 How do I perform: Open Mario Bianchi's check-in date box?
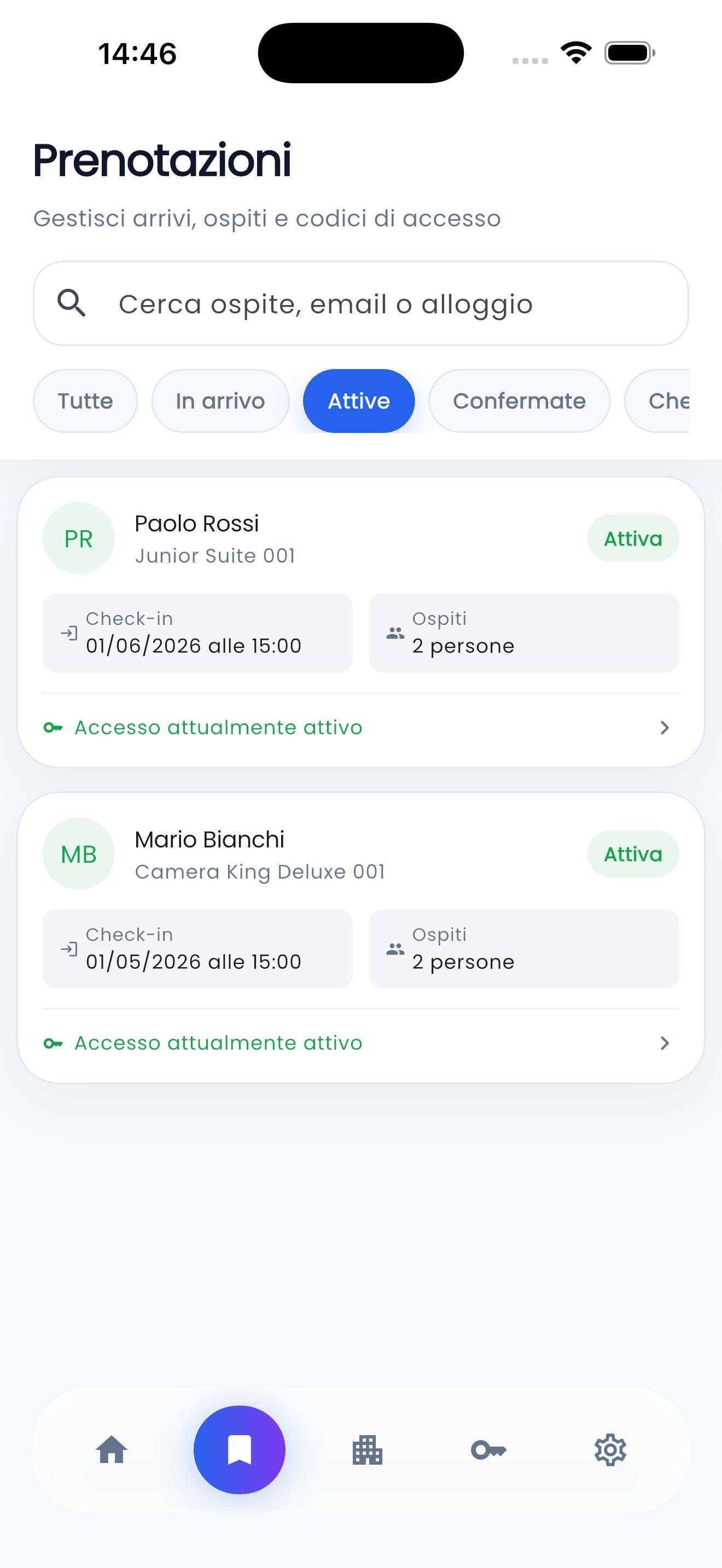coord(198,949)
